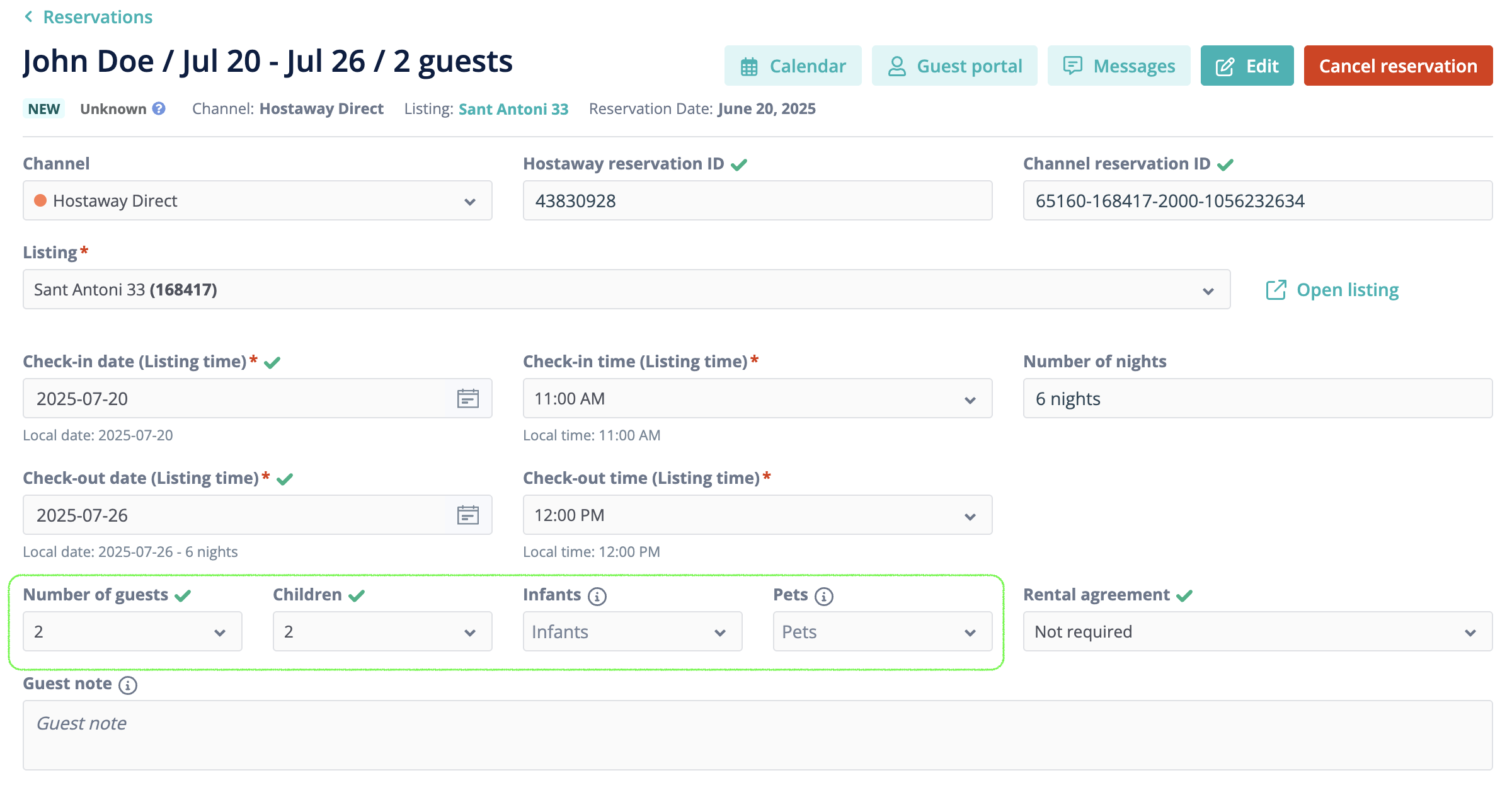Click the info icon next to Guest note
The height and width of the screenshot is (785, 1512).
point(128,685)
